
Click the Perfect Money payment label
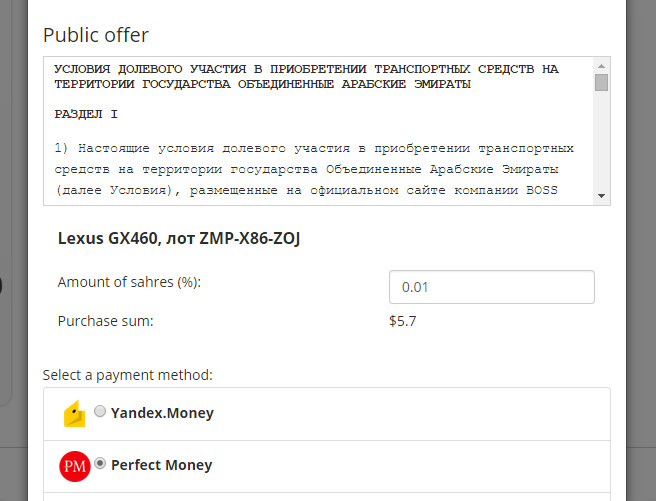[161, 465]
